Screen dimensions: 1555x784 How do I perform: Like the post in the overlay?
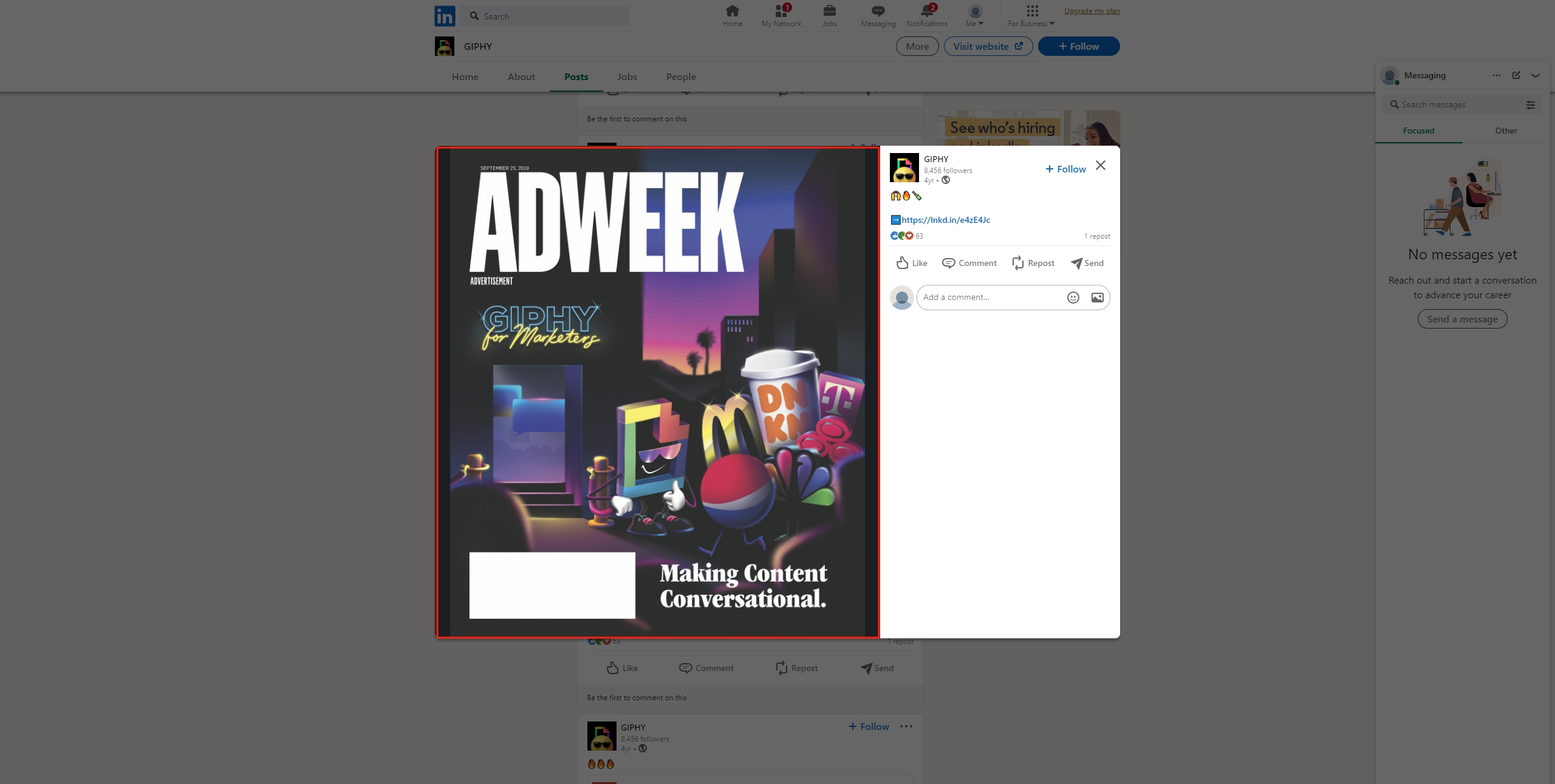pyautogui.click(x=912, y=263)
